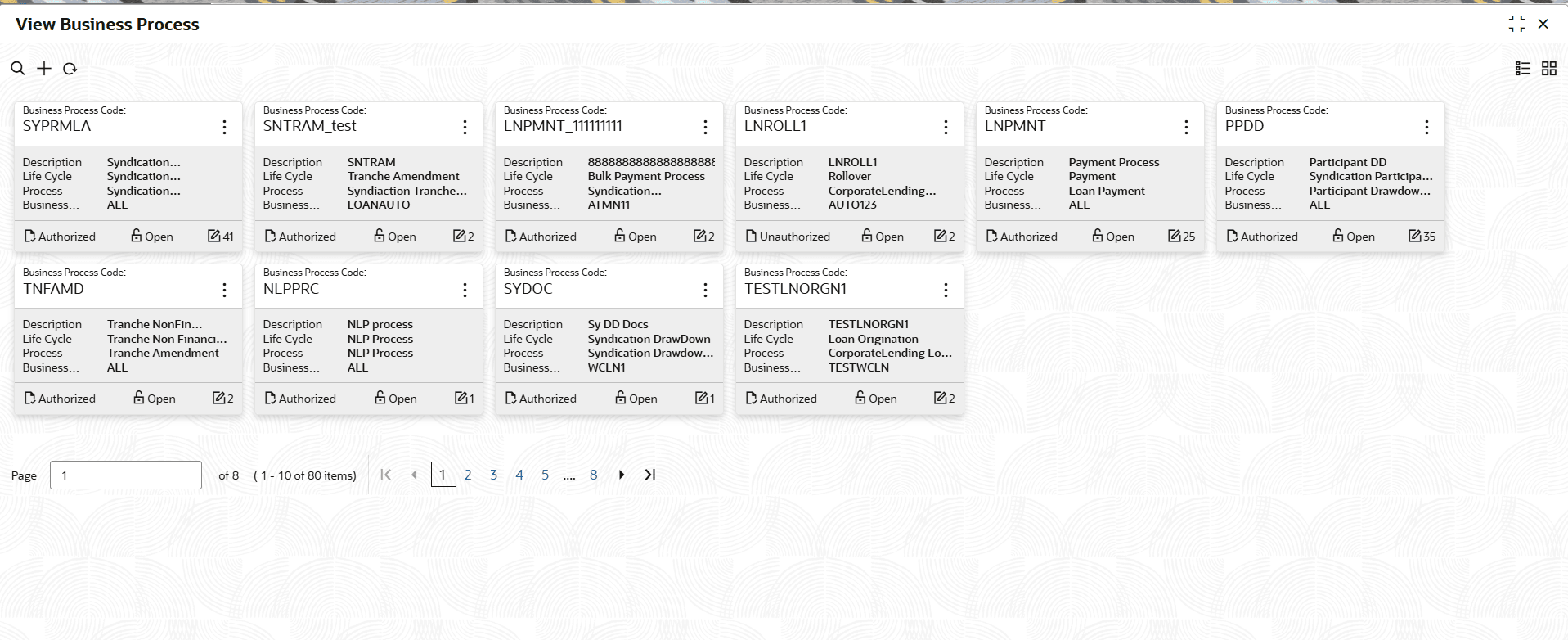Click the modification count icon on SNTRAM_test
This screenshot has height=640, width=1568.
click(x=459, y=236)
